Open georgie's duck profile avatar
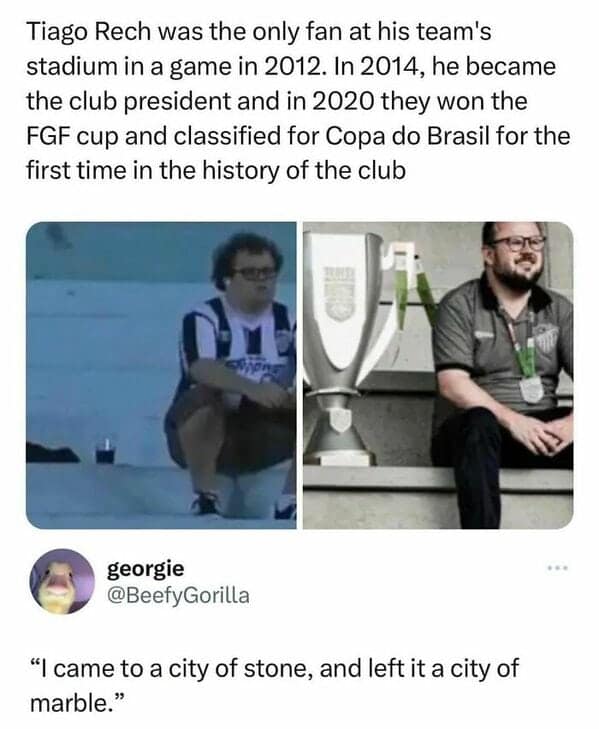The width and height of the screenshot is (599, 729). [62, 581]
